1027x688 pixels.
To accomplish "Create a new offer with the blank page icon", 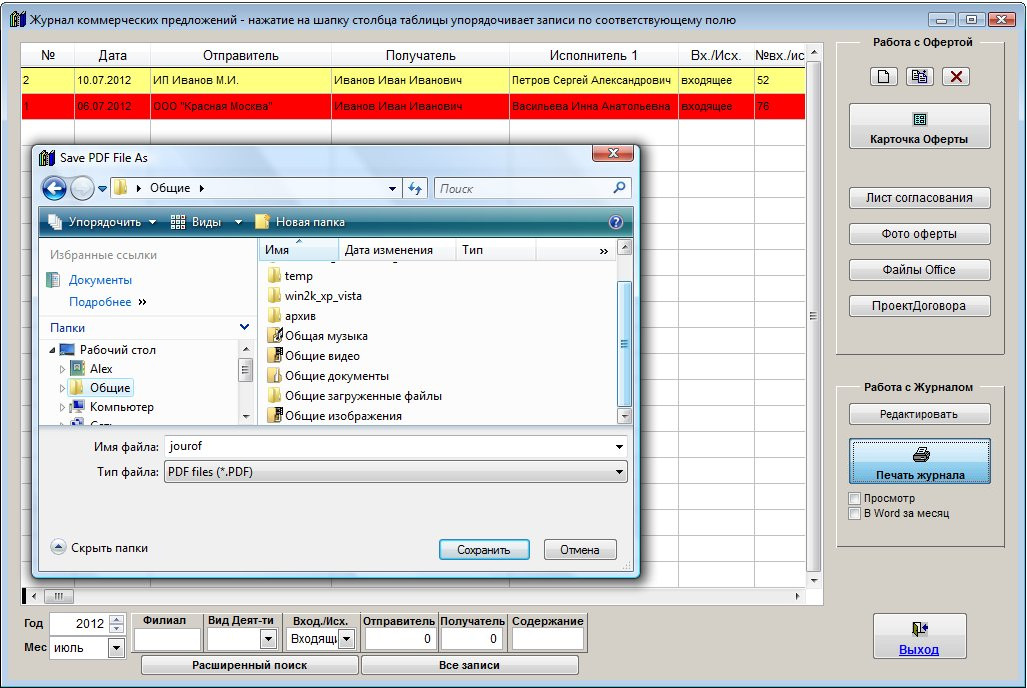I will point(883,77).
